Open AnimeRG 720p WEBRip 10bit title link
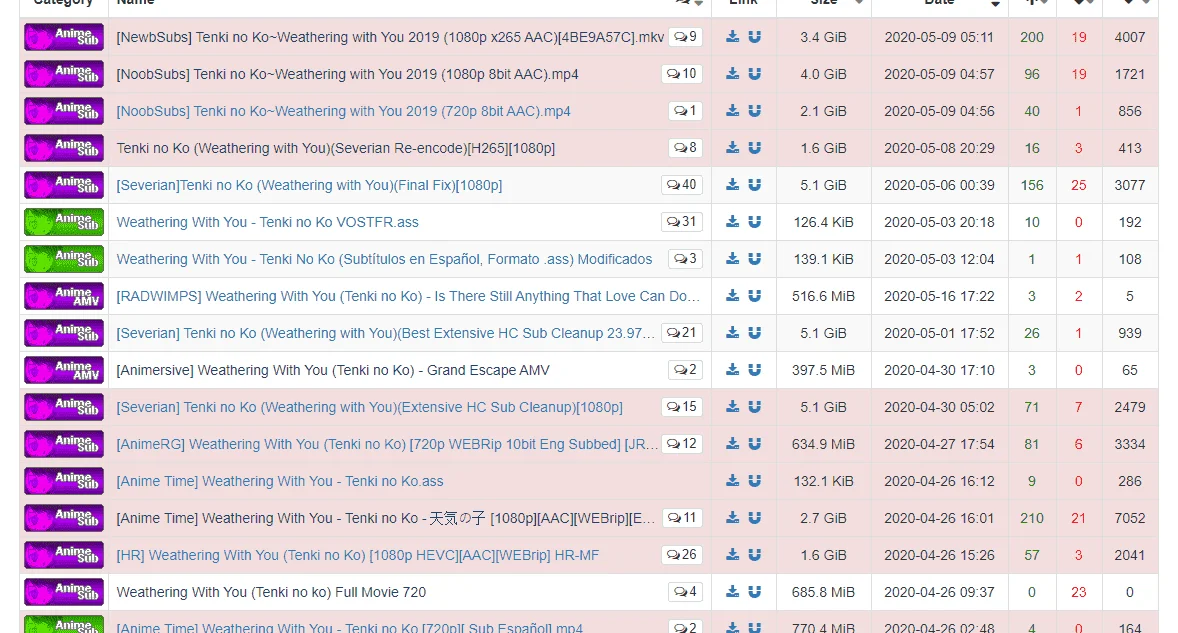This screenshot has width=1178, height=633. point(387,444)
